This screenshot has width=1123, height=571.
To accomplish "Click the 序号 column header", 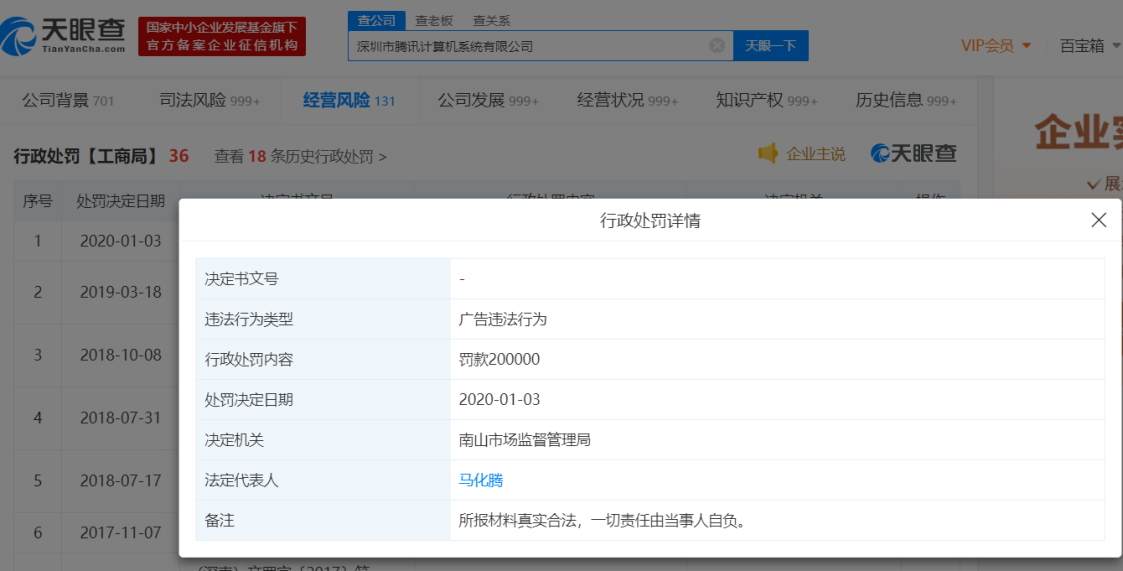I will [x=37, y=201].
